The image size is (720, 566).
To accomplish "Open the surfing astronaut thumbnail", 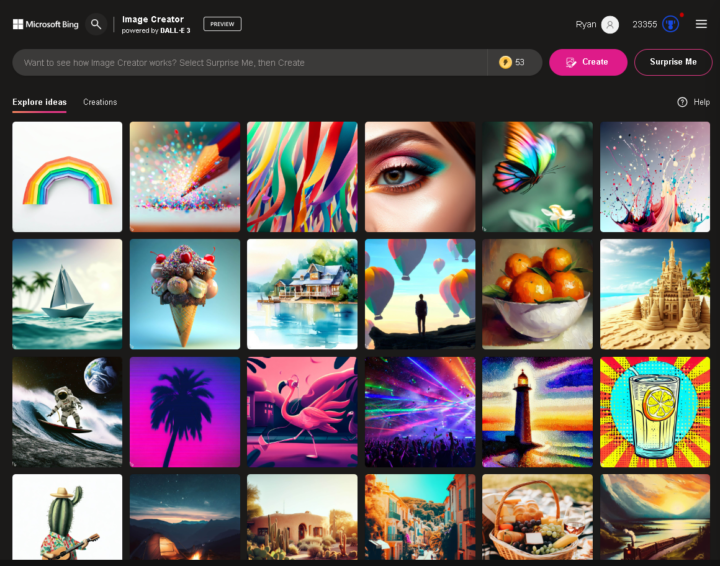I will pos(67,412).
